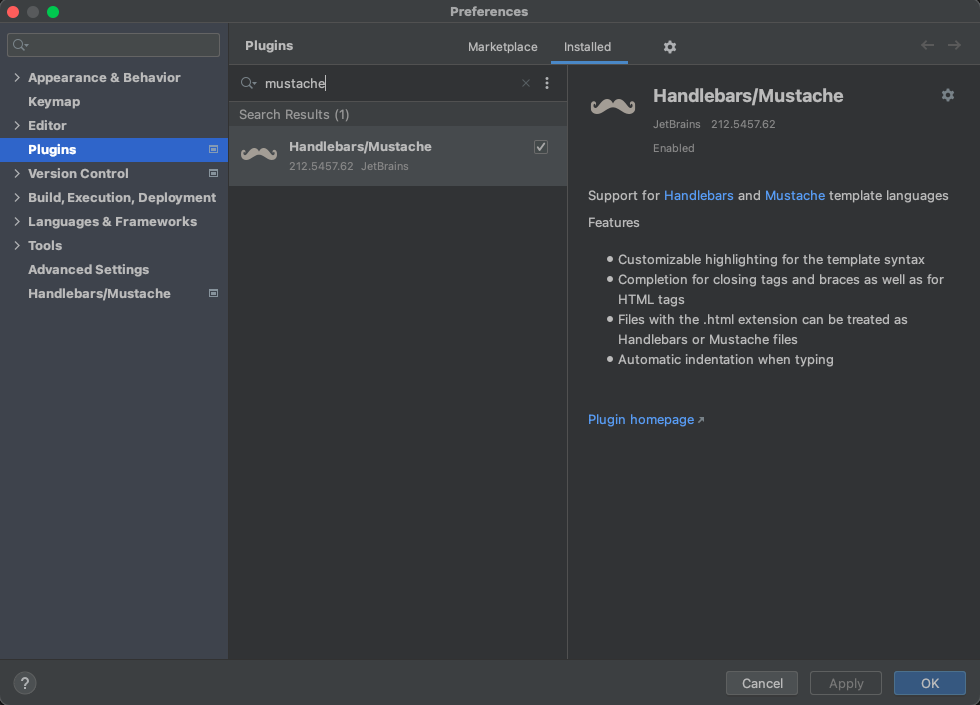Click JetBrains vendor name in details pane
The image size is (980, 705).
(x=676, y=124)
